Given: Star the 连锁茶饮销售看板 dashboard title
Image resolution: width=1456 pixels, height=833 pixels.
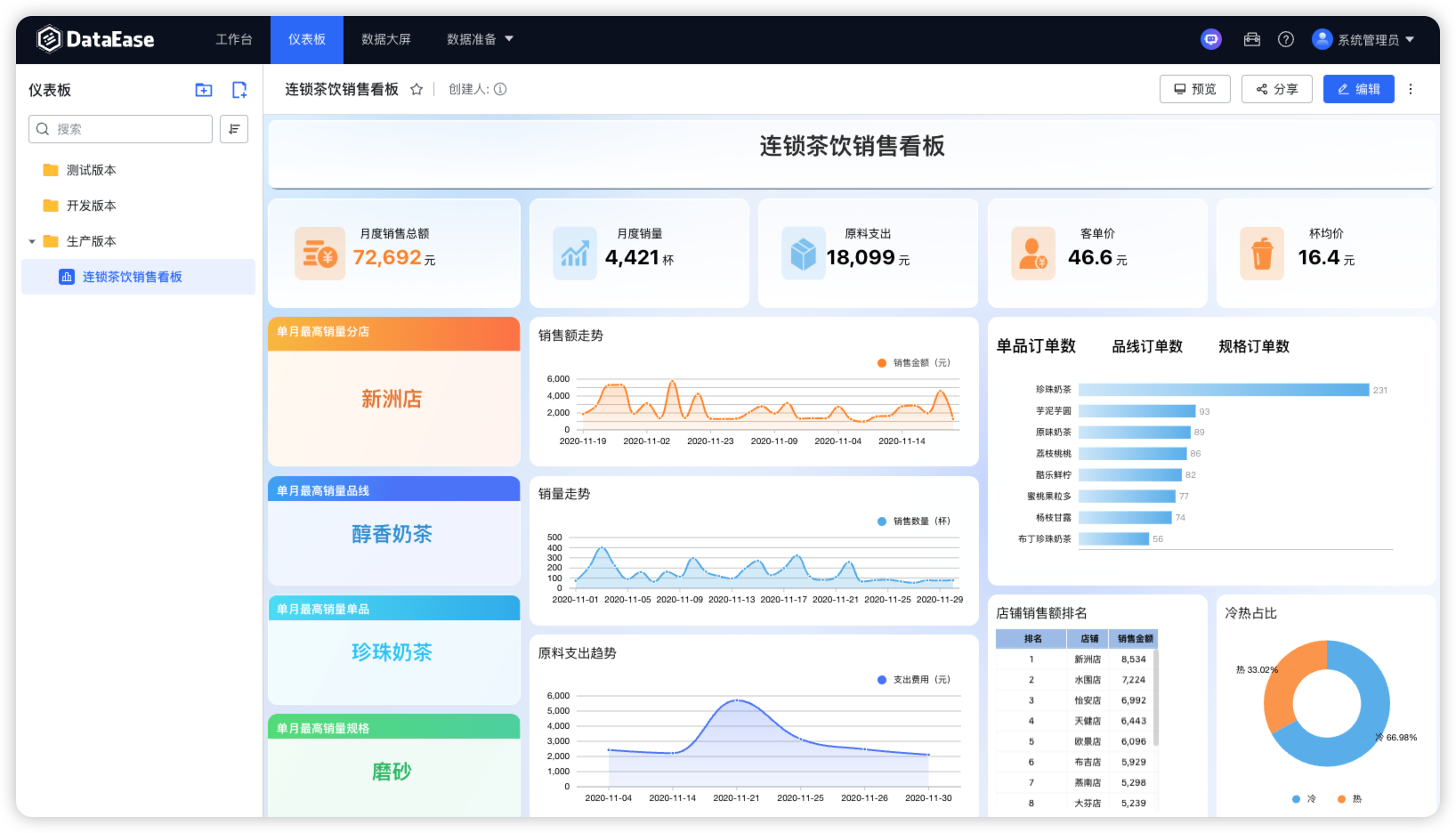Looking at the screenshot, I should click(x=417, y=89).
